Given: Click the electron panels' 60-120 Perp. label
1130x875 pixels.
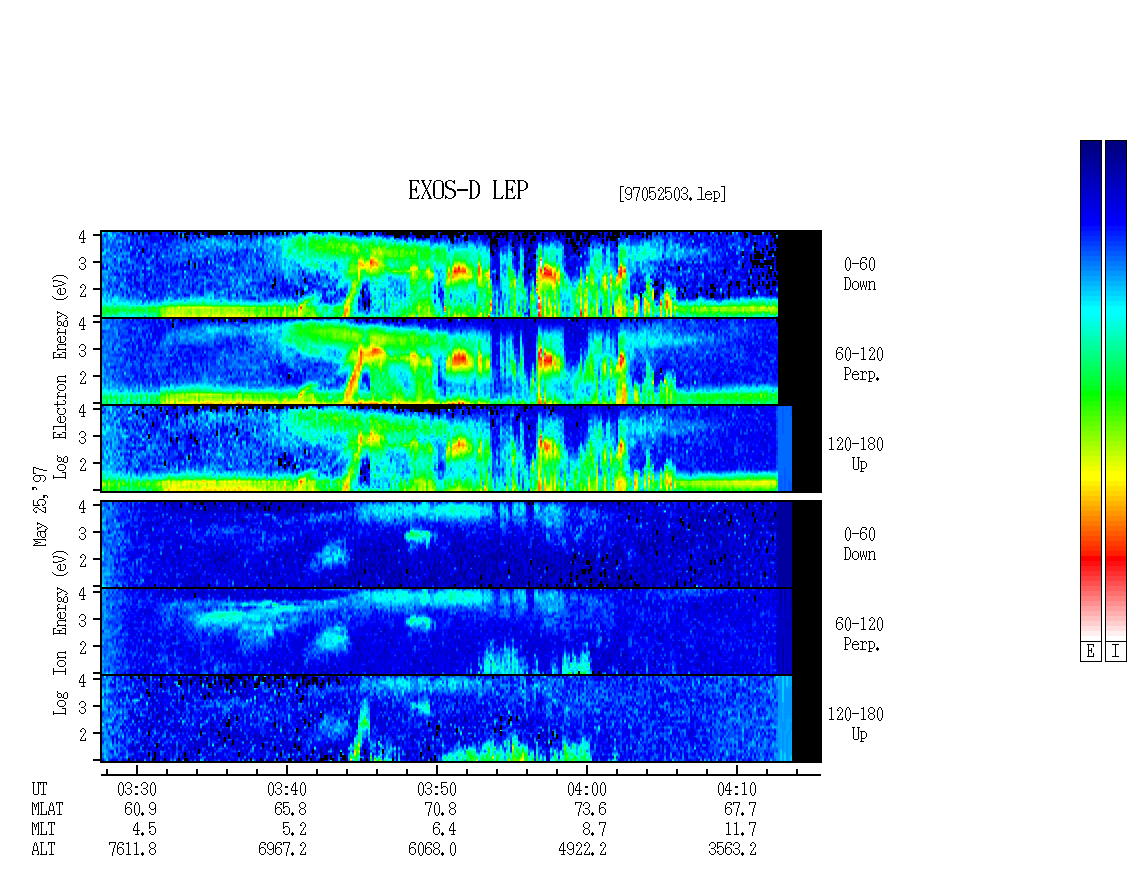Looking at the screenshot, I should point(858,364).
